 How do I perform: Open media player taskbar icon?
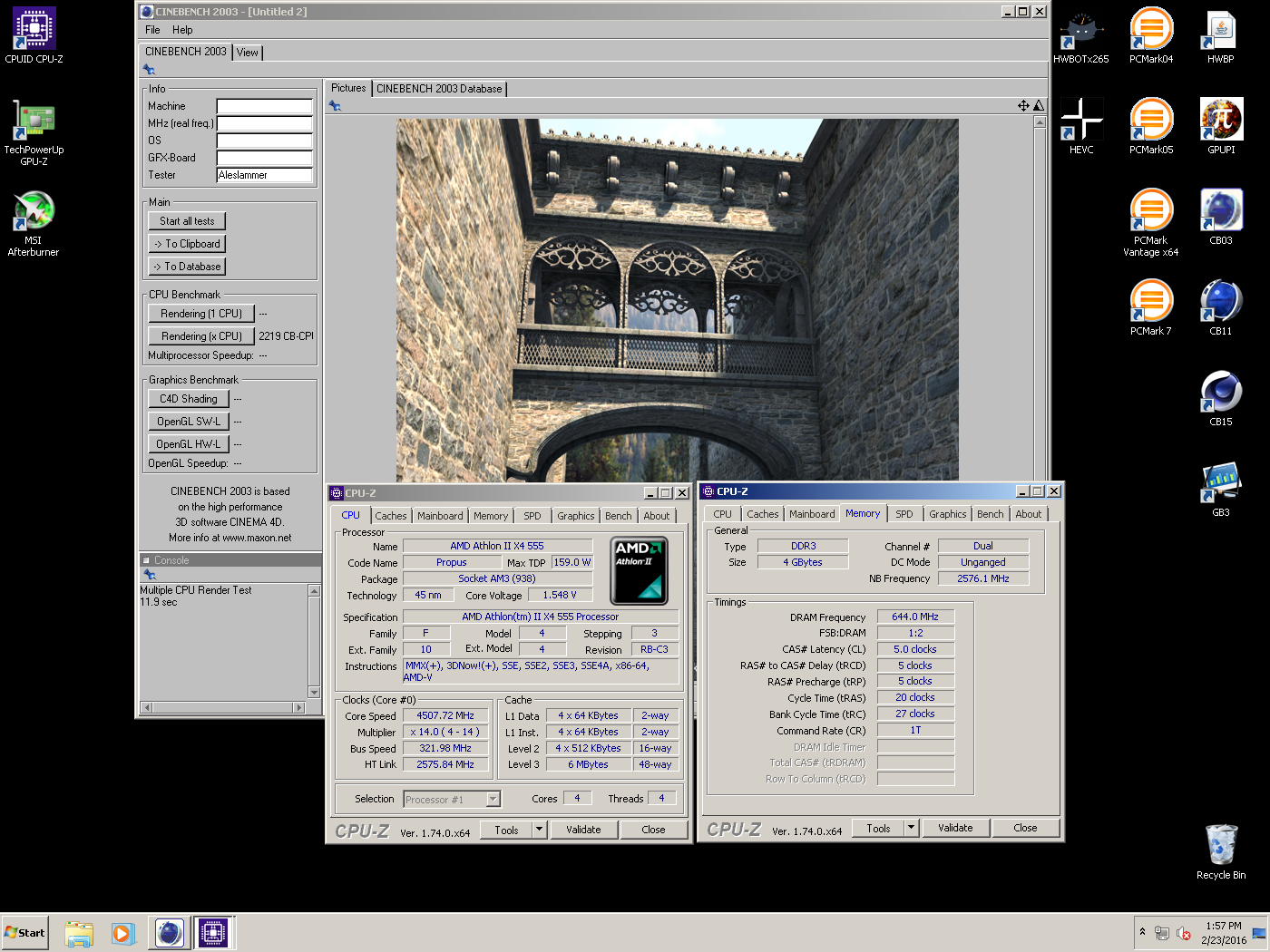pos(123,933)
